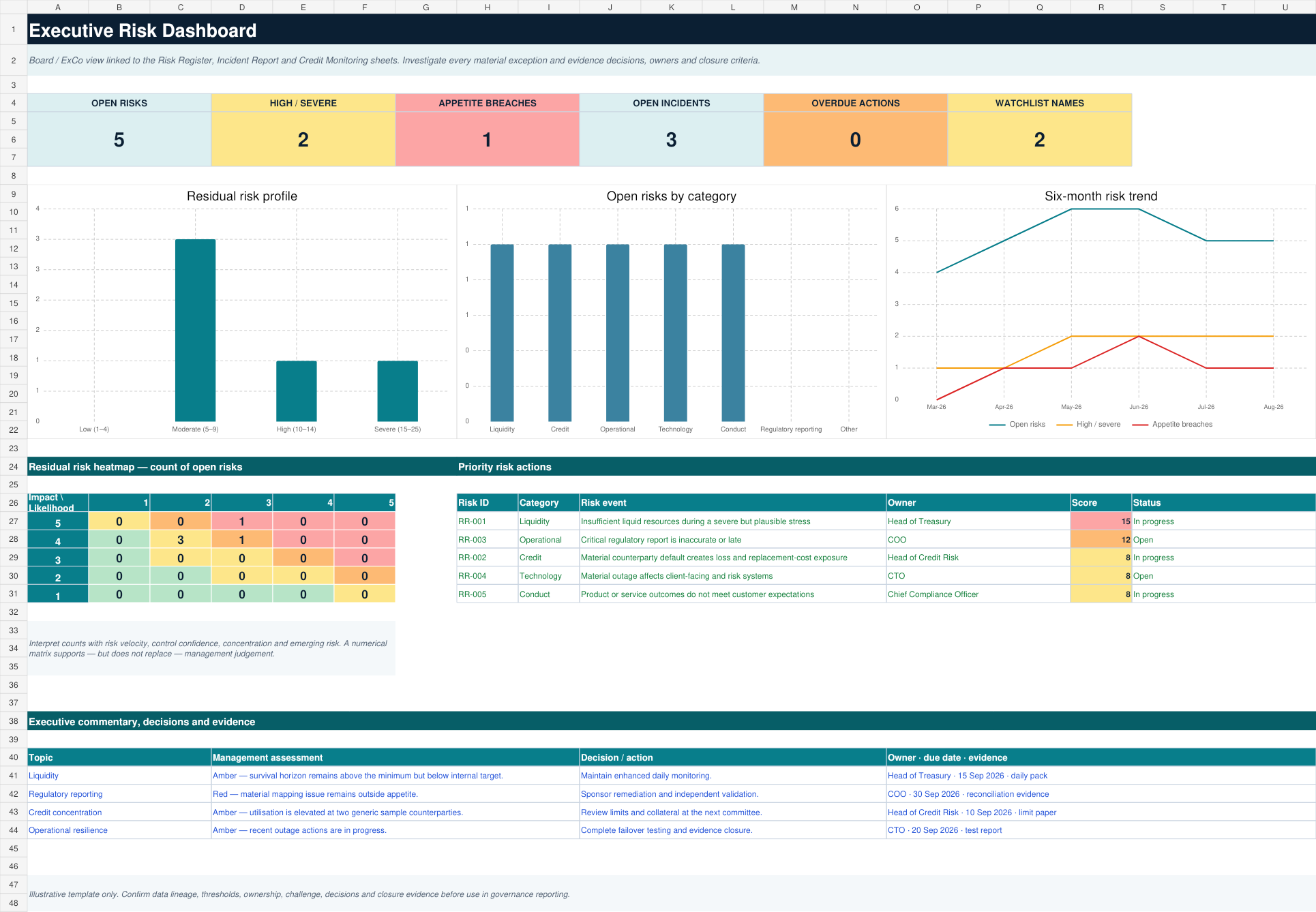Select the HIGH / SEVERE KPI label

tap(303, 103)
